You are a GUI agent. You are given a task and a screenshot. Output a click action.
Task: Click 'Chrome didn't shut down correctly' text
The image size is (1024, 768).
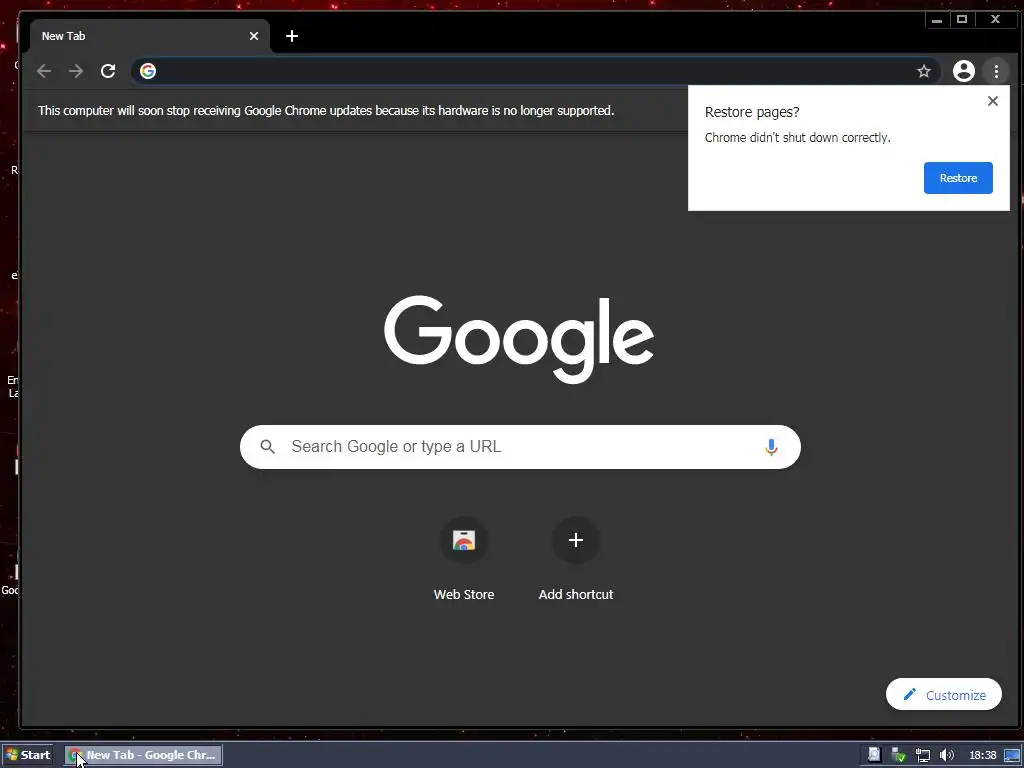point(797,138)
